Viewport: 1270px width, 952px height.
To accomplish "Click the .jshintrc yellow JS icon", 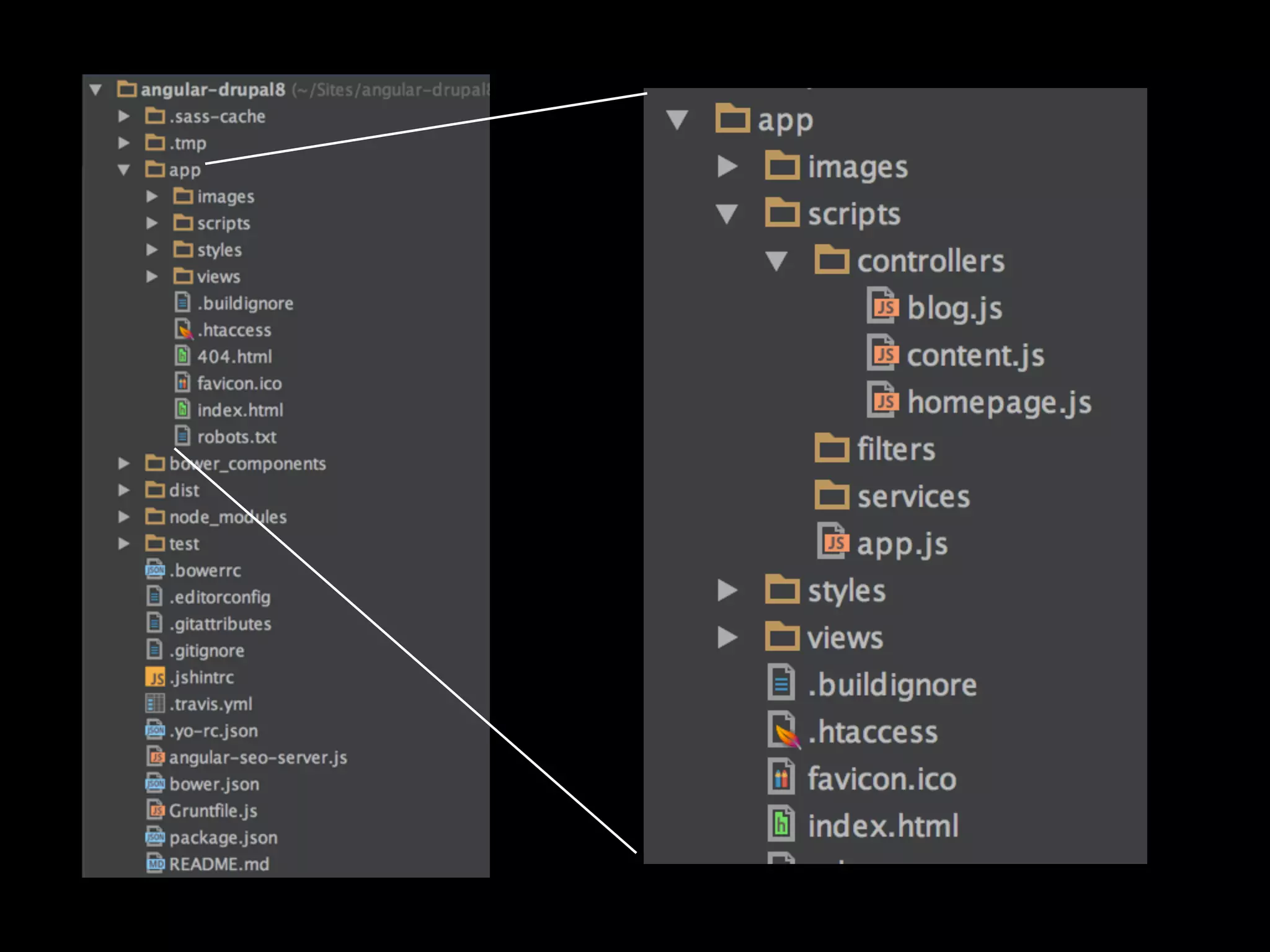I will tap(155, 677).
